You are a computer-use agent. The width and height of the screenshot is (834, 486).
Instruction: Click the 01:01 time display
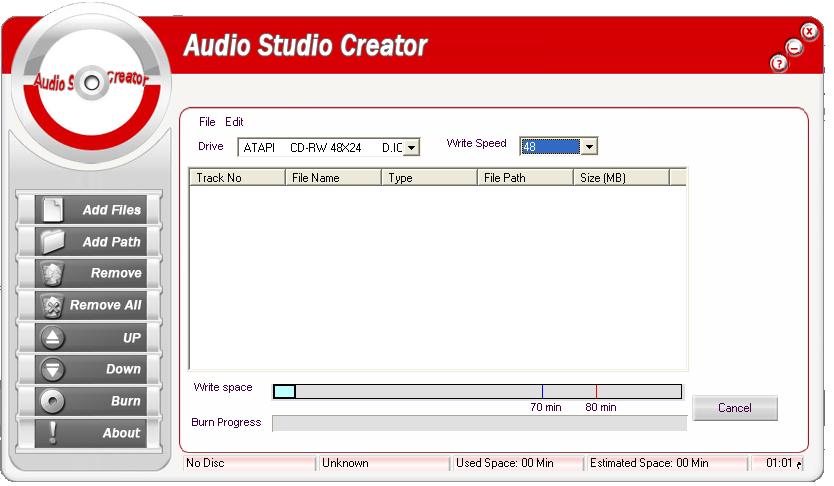[777, 463]
